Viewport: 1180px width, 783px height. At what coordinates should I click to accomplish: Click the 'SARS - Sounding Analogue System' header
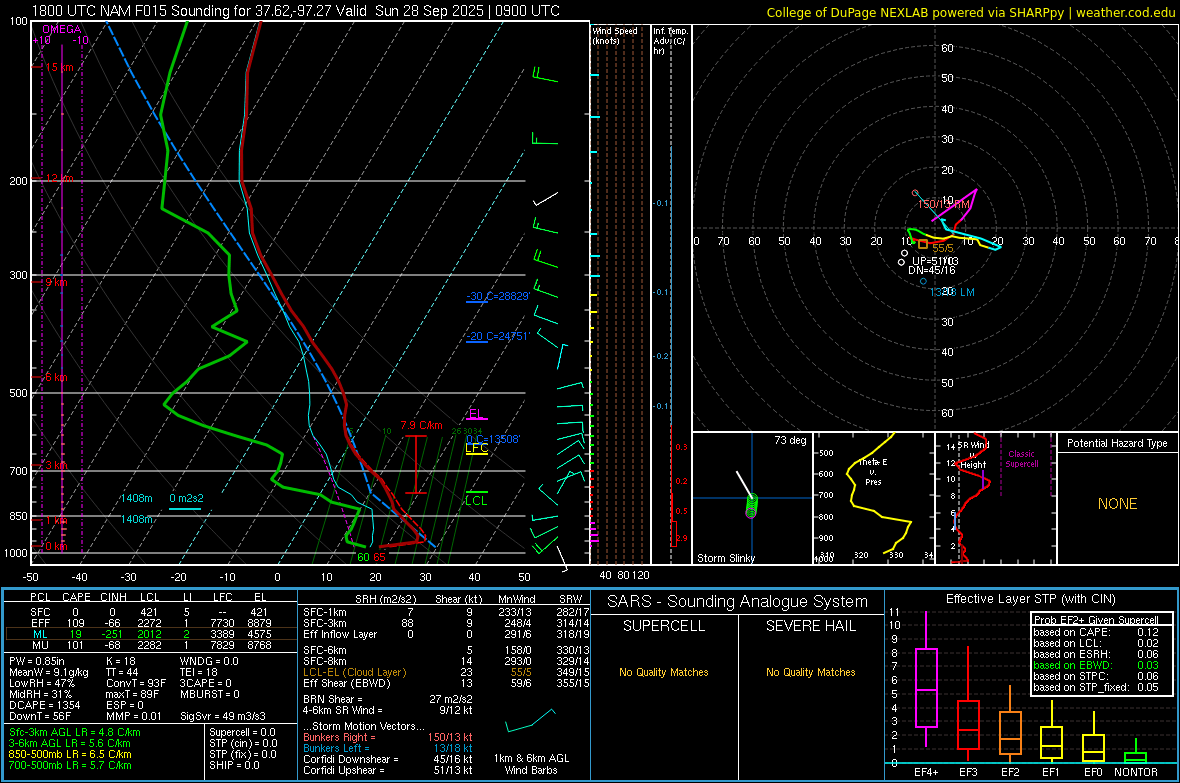point(738,602)
